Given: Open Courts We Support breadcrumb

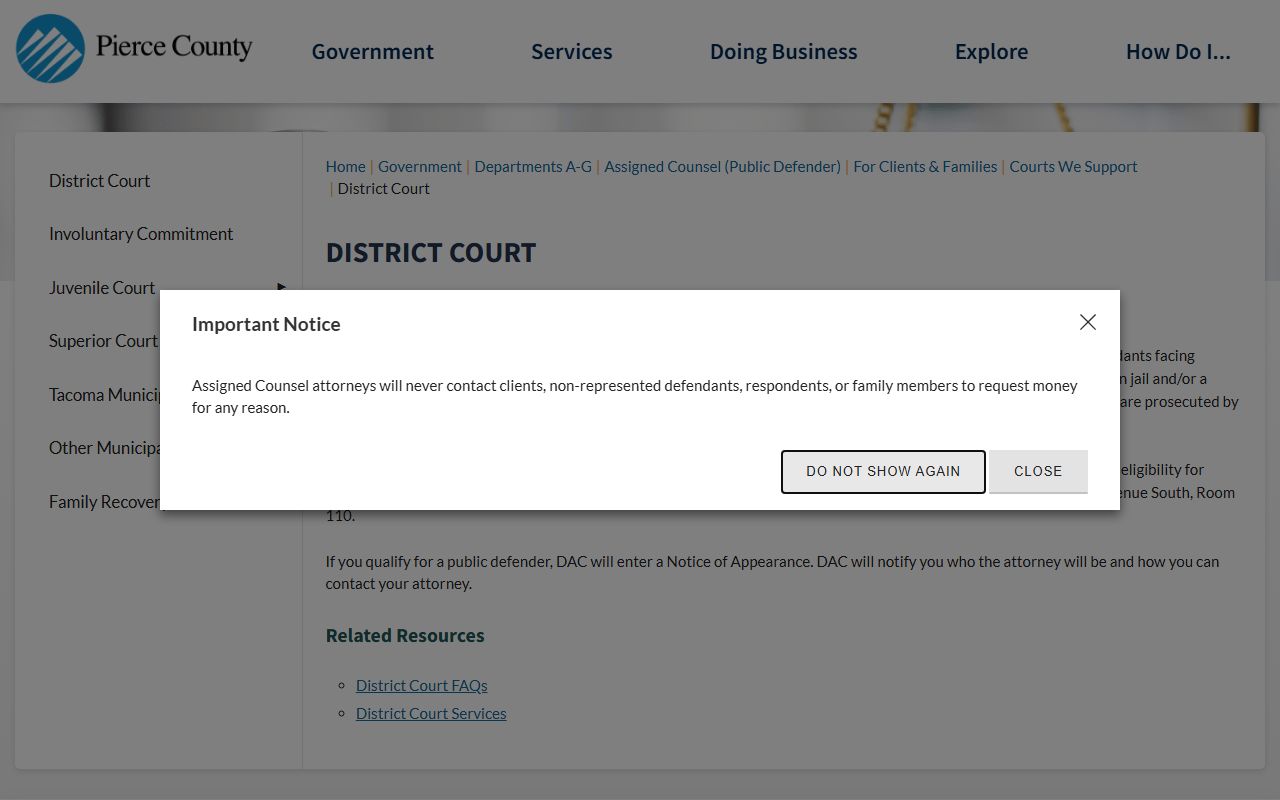Looking at the screenshot, I should pos(1073,166).
